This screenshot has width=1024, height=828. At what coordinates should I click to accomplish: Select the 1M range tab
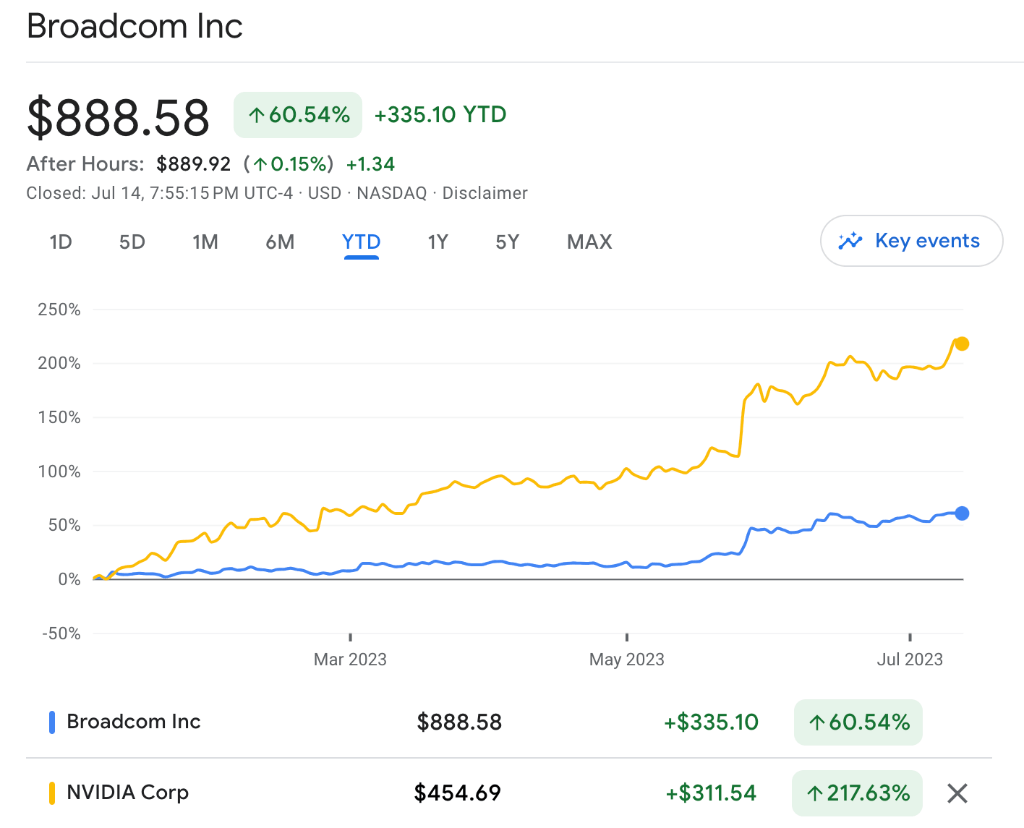pos(205,242)
